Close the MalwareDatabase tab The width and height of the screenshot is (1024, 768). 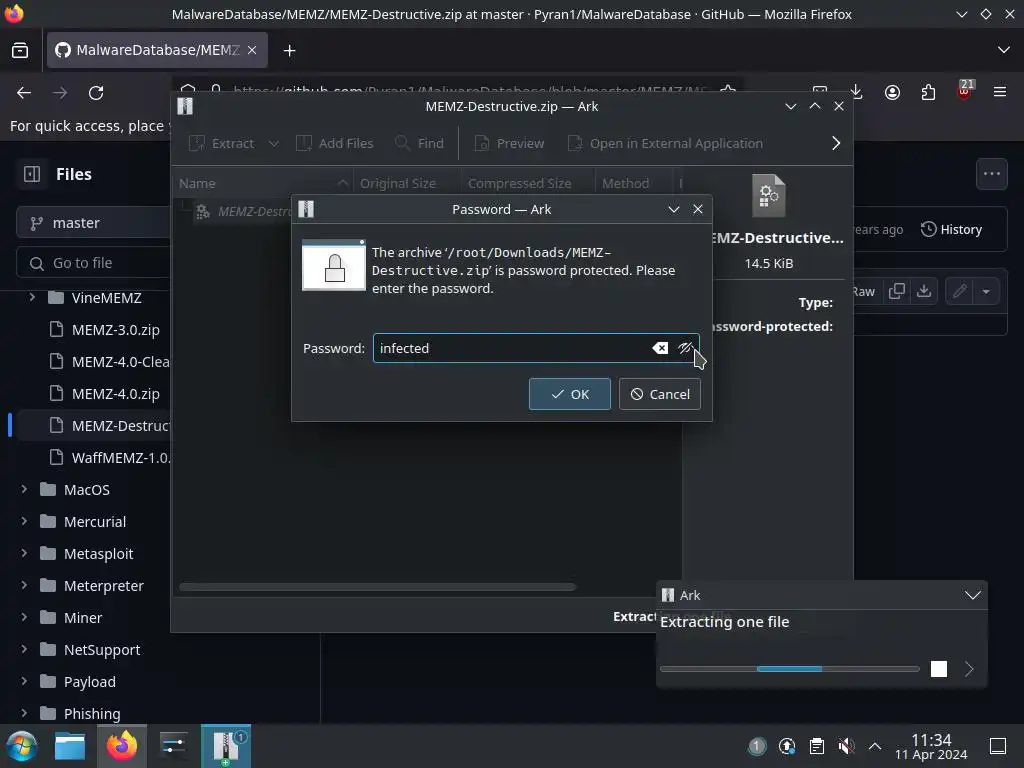(252, 50)
